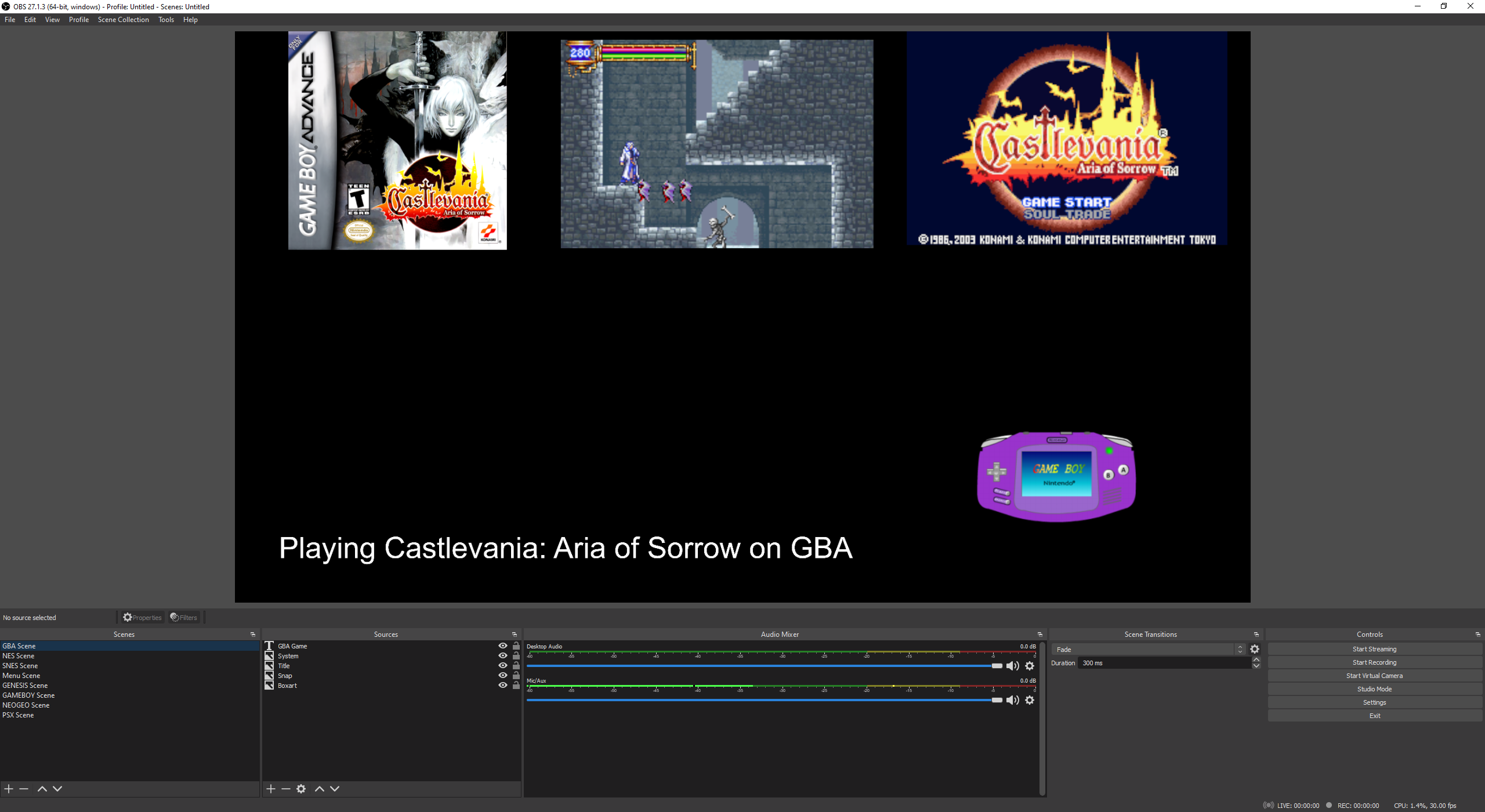Select the Menu Scene
This screenshot has width=1485, height=812.
(x=129, y=676)
